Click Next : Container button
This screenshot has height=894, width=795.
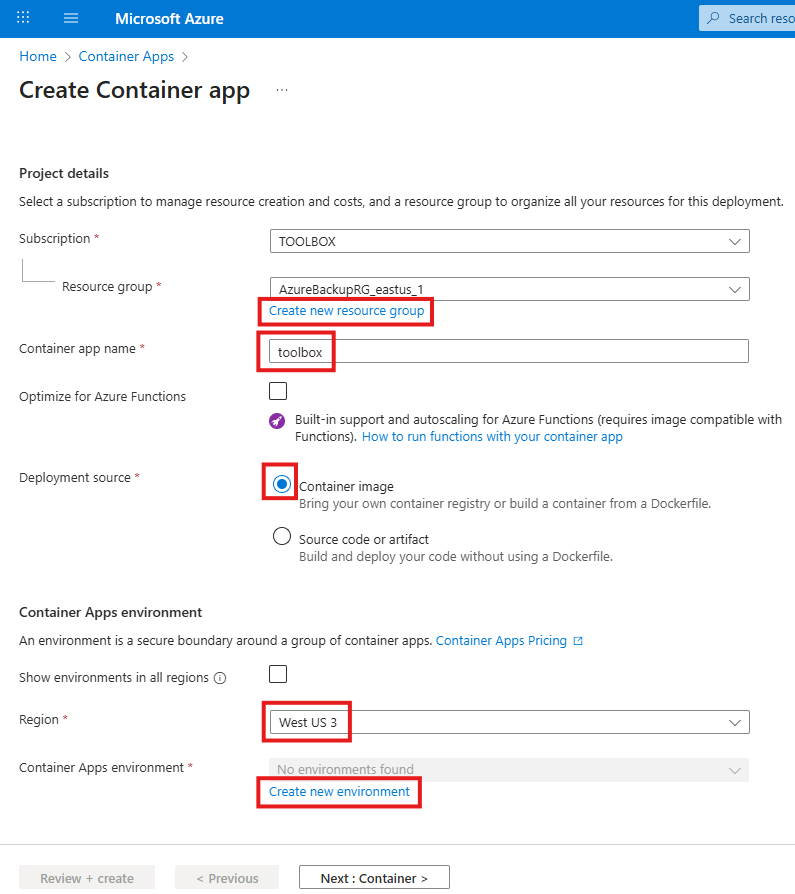[x=374, y=878]
